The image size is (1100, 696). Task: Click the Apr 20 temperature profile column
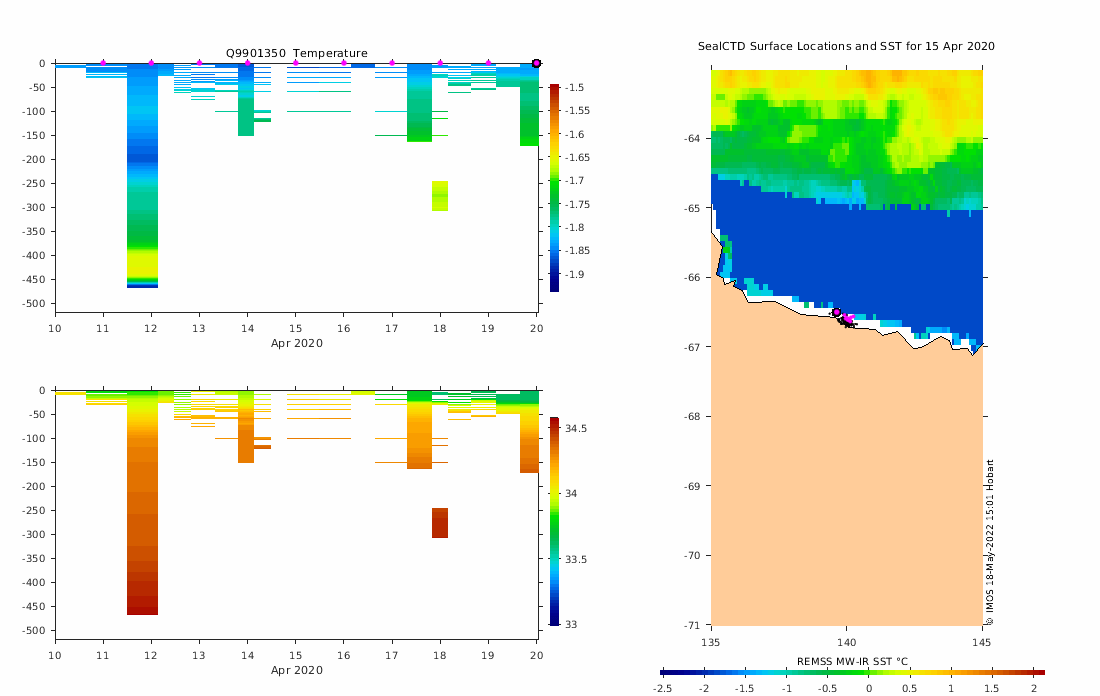coord(529,105)
